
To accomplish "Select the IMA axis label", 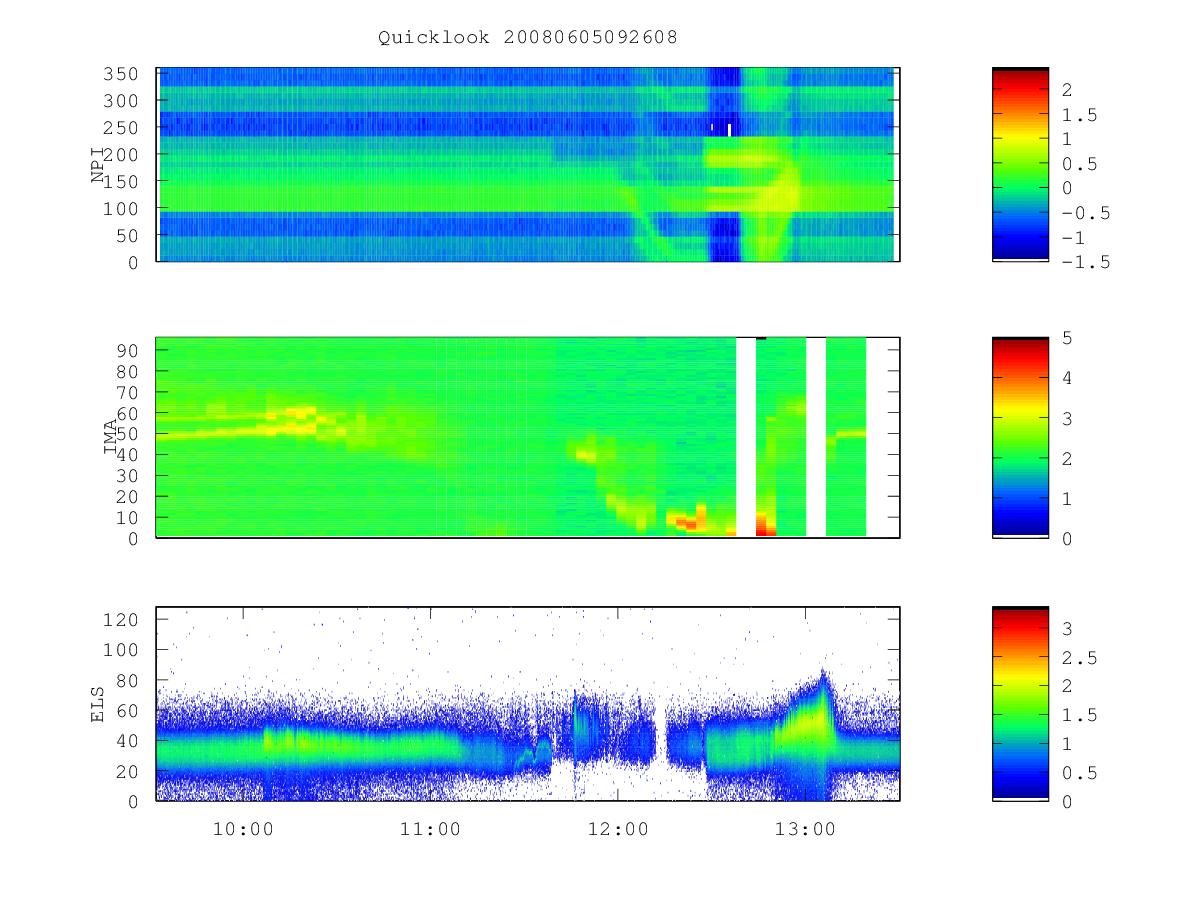I will tap(111, 437).
